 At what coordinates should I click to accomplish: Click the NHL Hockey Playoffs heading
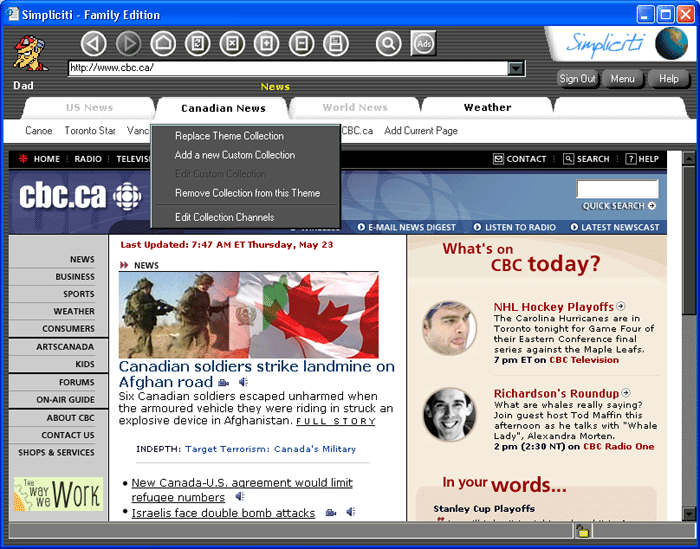554,307
